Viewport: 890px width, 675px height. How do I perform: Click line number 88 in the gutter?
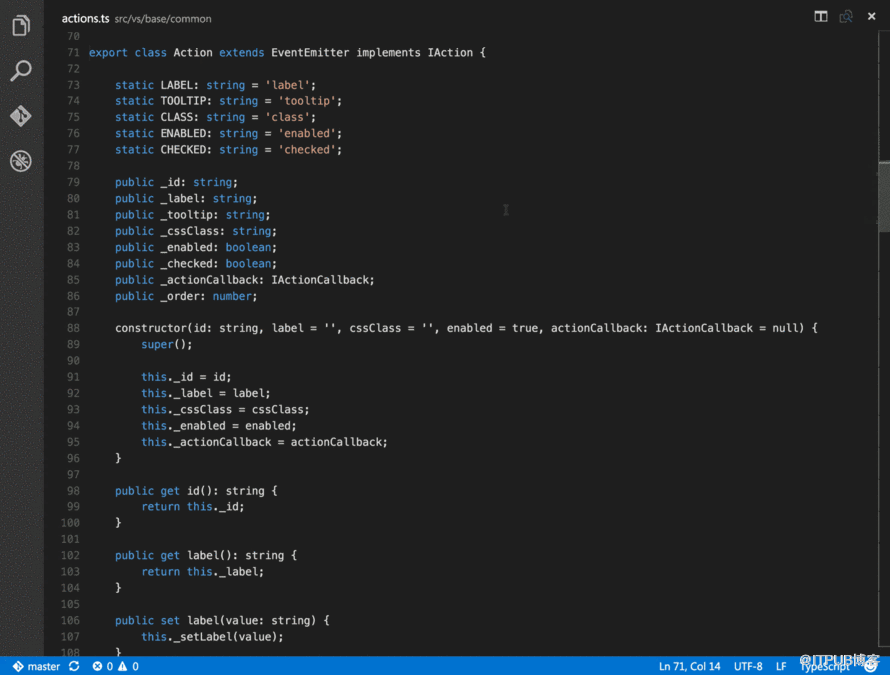click(73, 328)
